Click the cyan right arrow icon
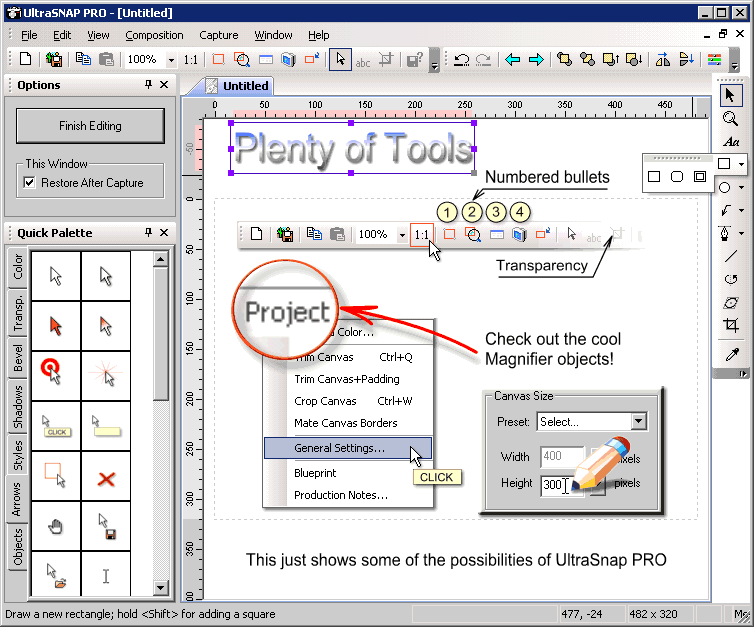This screenshot has height=627, width=754. pos(536,60)
